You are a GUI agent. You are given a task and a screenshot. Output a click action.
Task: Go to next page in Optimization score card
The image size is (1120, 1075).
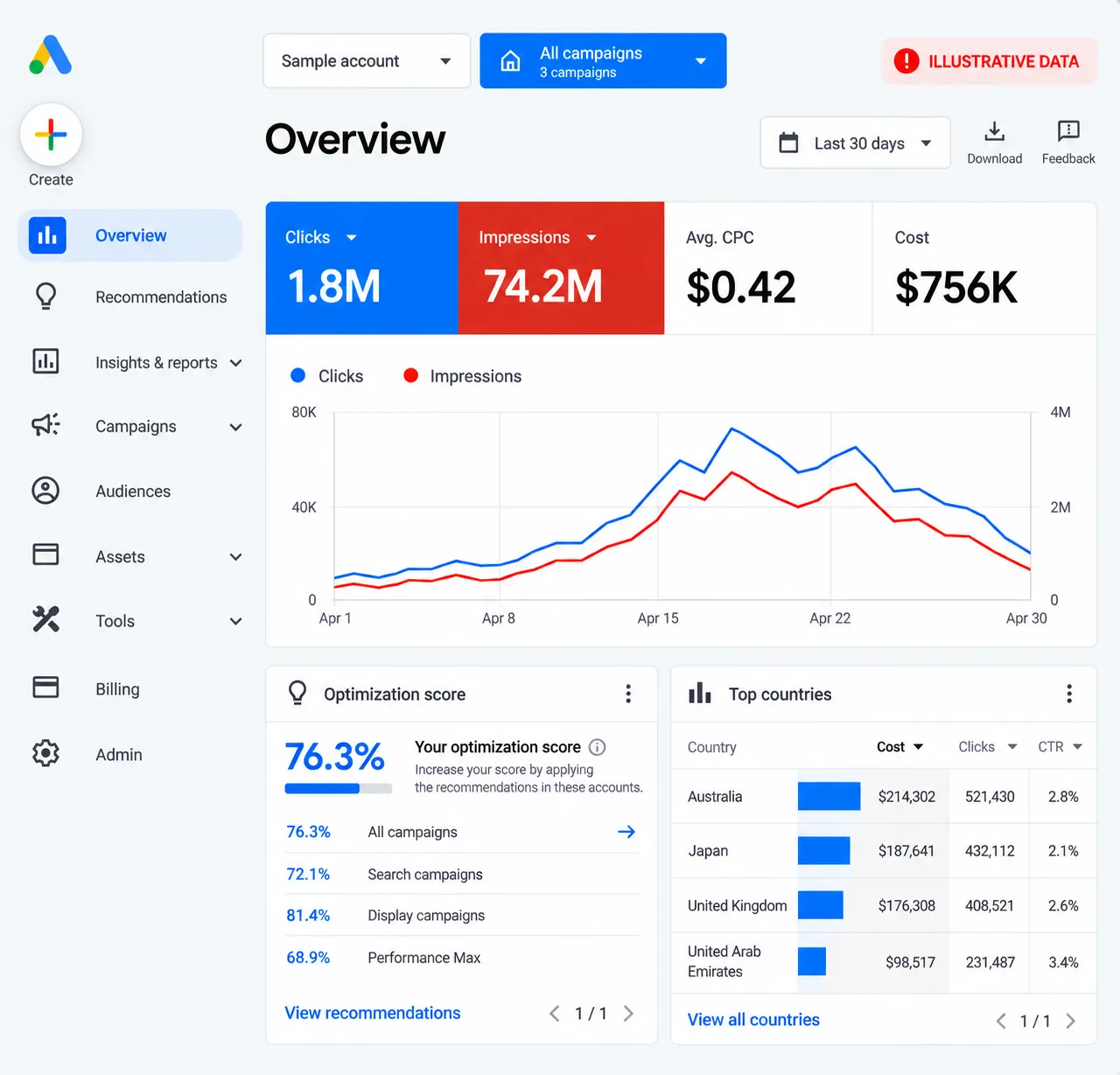click(x=628, y=1014)
